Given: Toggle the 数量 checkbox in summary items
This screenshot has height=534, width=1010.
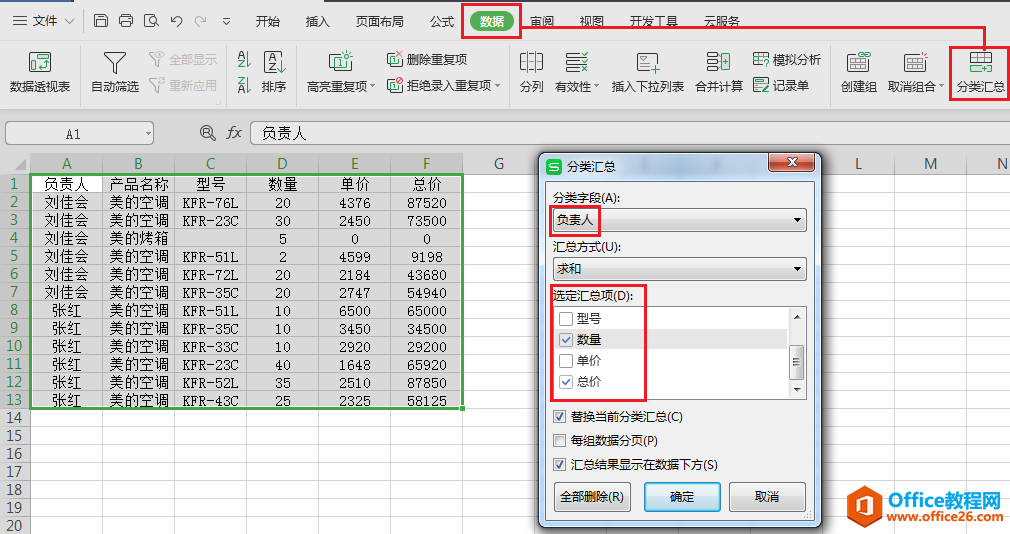Looking at the screenshot, I should tap(566, 340).
